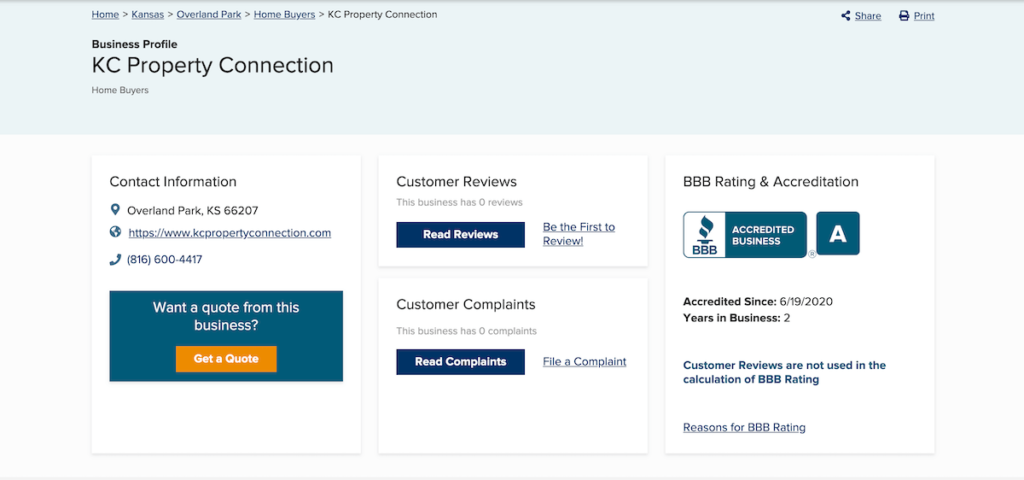The width and height of the screenshot is (1024, 480).
Task: Click the Customer Reviews not used notice
Action: click(x=784, y=372)
